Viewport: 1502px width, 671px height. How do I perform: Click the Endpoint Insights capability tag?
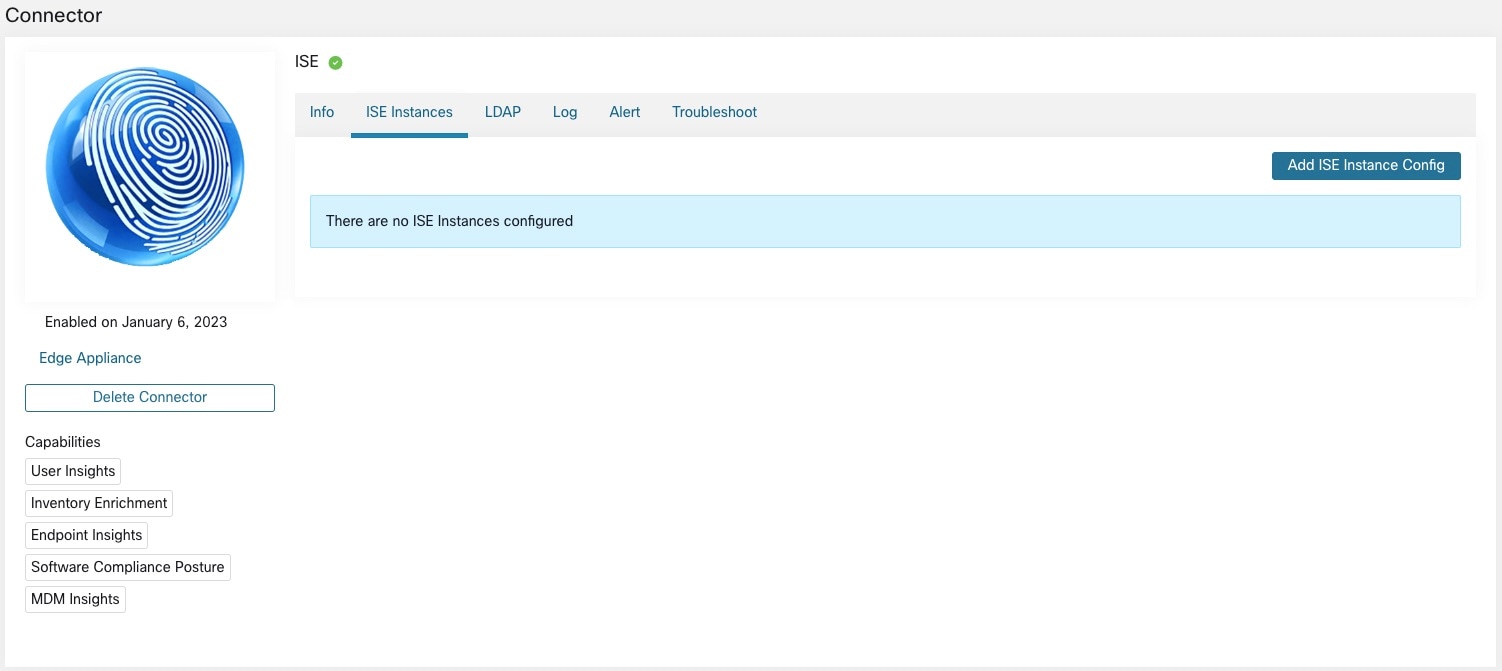(x=87, y=535)
